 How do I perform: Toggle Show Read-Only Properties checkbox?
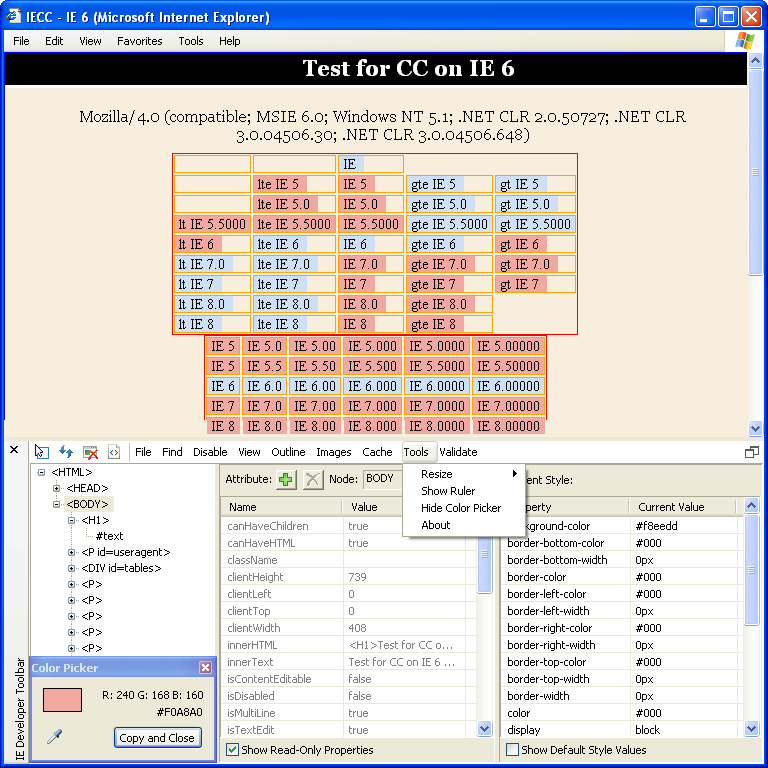click(233, 750)
